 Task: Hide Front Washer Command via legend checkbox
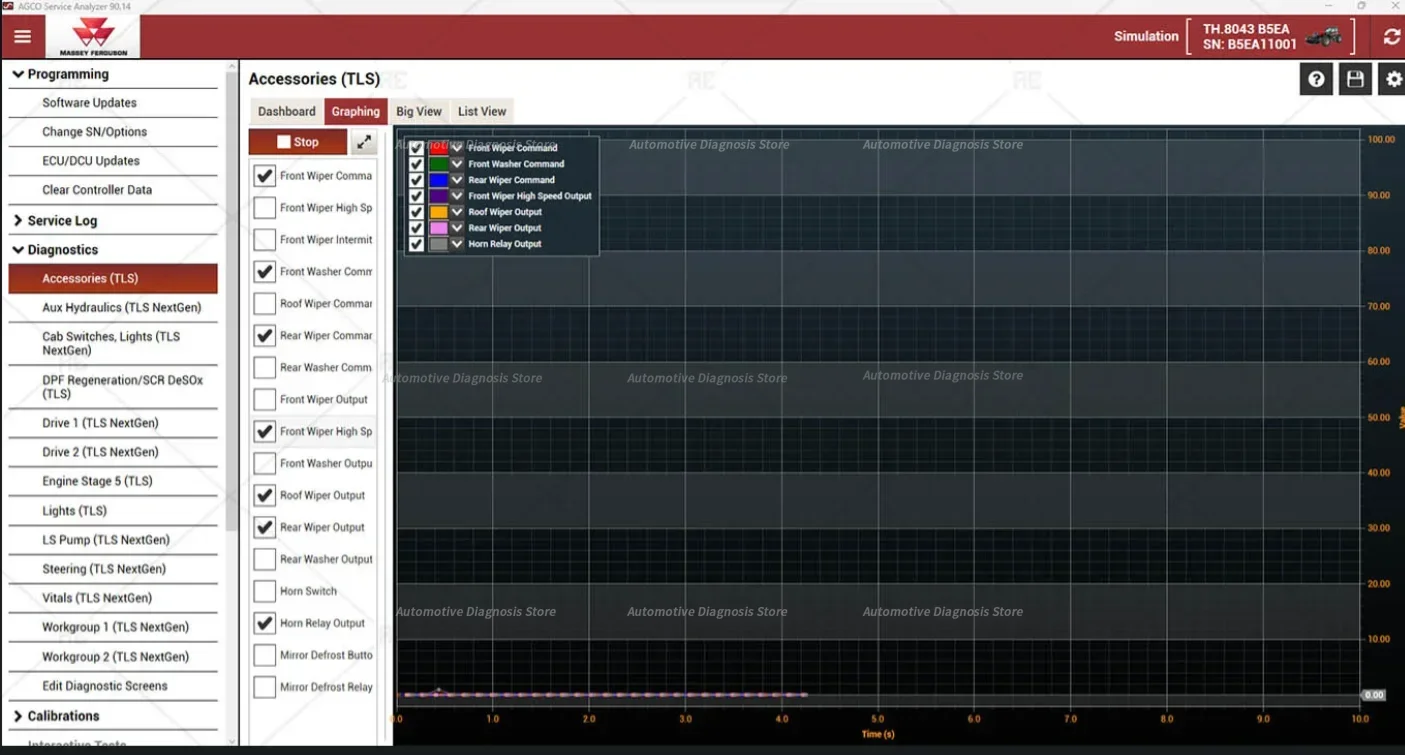416,164
